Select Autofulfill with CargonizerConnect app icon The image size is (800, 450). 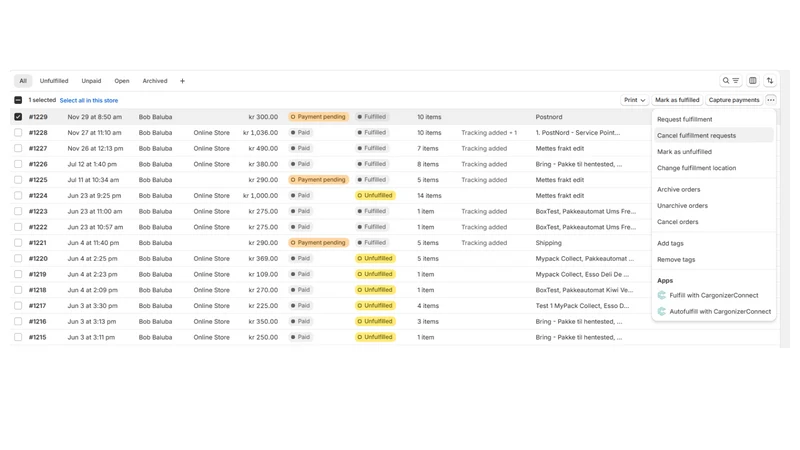click(662, 311)
